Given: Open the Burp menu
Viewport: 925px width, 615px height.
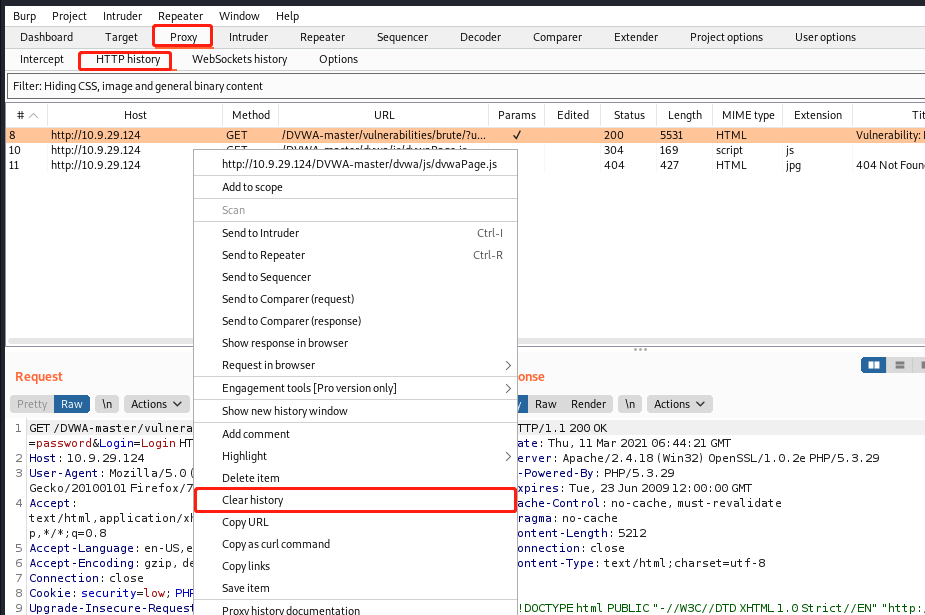Looking at the screenshot, I should [x=24, y=16].
